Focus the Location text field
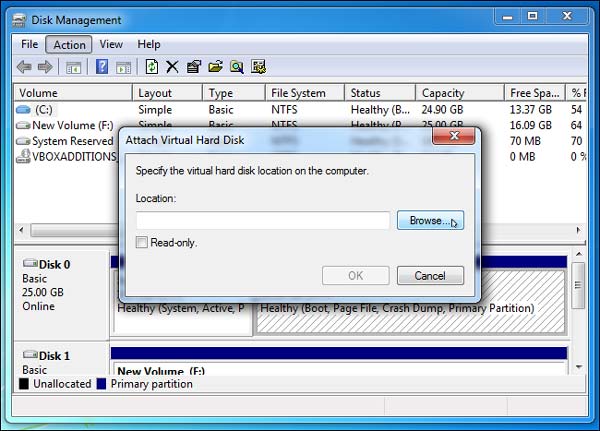 pos(263,220)
